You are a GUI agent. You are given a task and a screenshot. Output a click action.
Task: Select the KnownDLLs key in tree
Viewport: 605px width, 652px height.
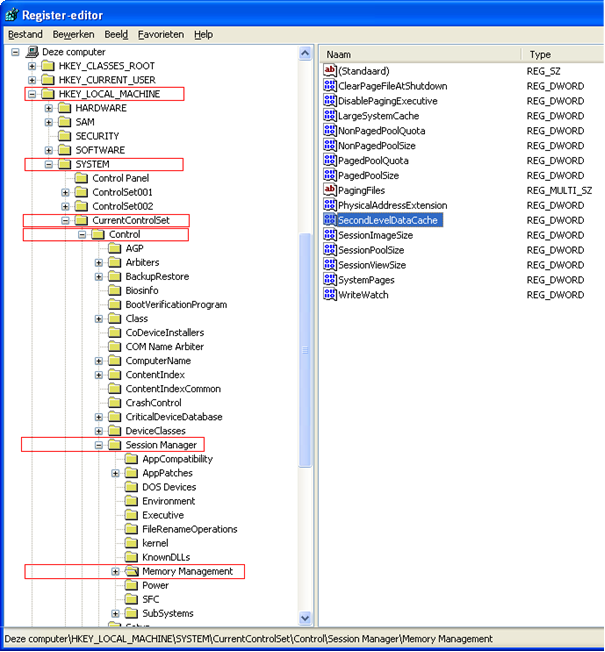click(x=166, y=557)
